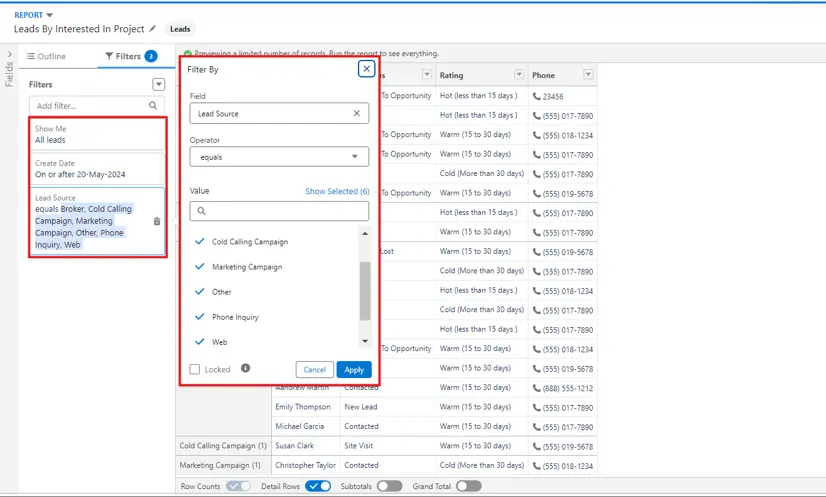Click the (888) 555-1212 phone number
Viewport: 826px width, 497px height.
568,388
